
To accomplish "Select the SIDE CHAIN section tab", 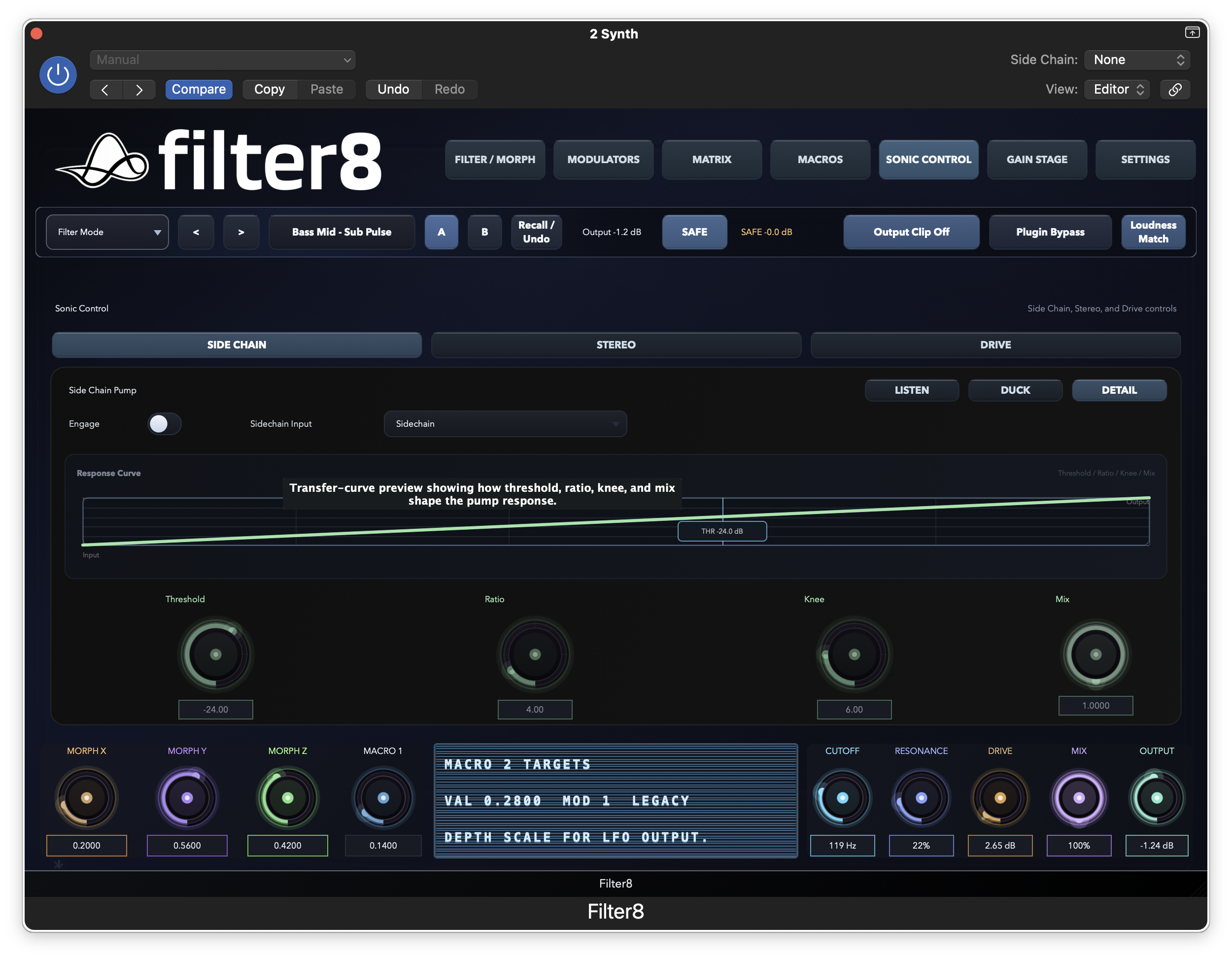I will click(x=237, y=344).
